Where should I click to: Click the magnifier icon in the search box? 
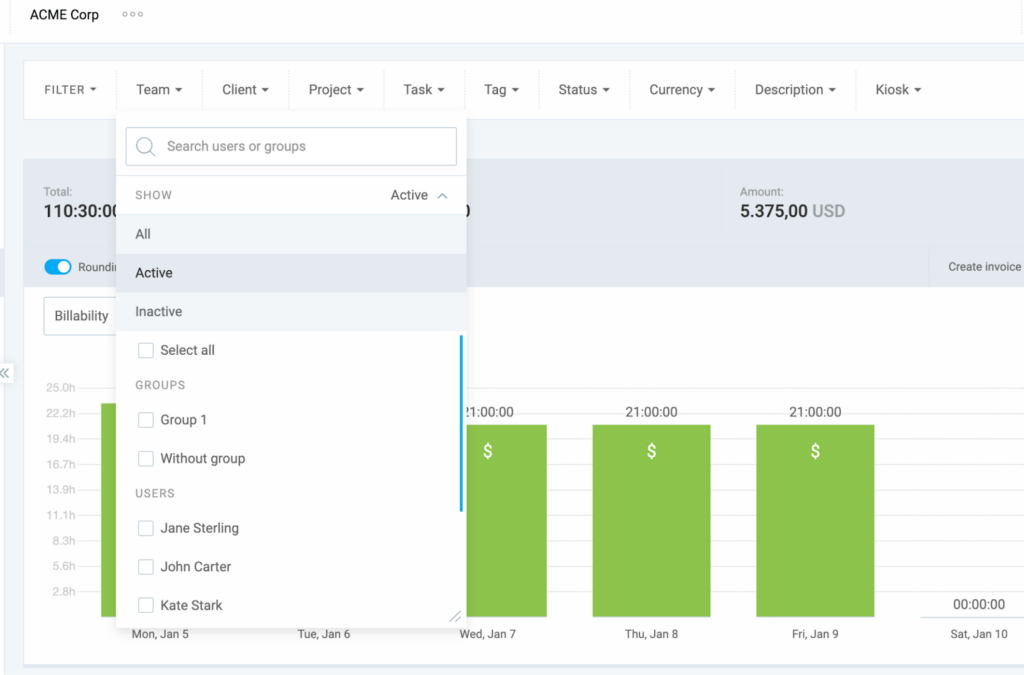click(x=146, y=147)
